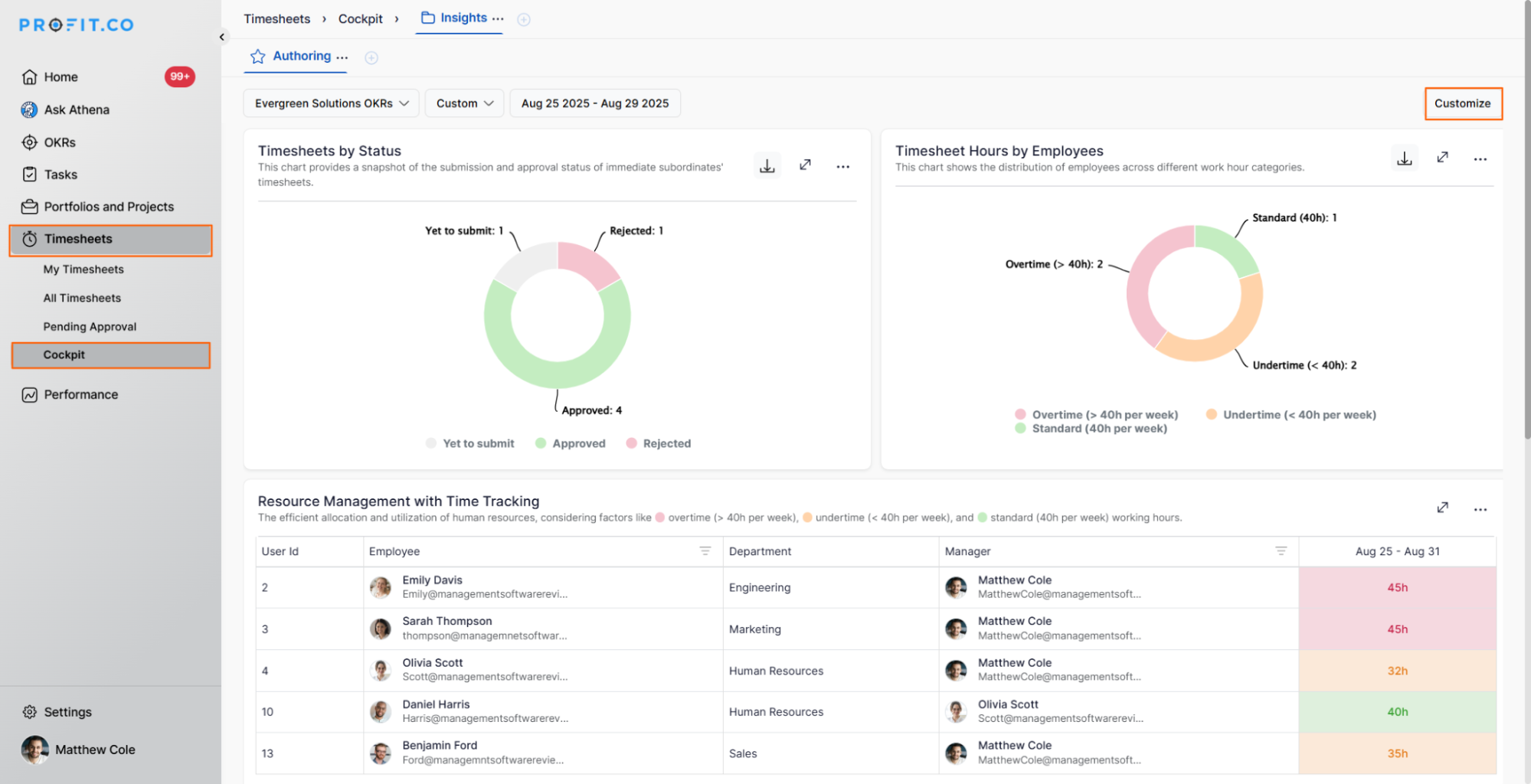This screenshot has height=784, width=1531.
Task: Collapse the left sidebar with arrow
Action: point(222,37)
